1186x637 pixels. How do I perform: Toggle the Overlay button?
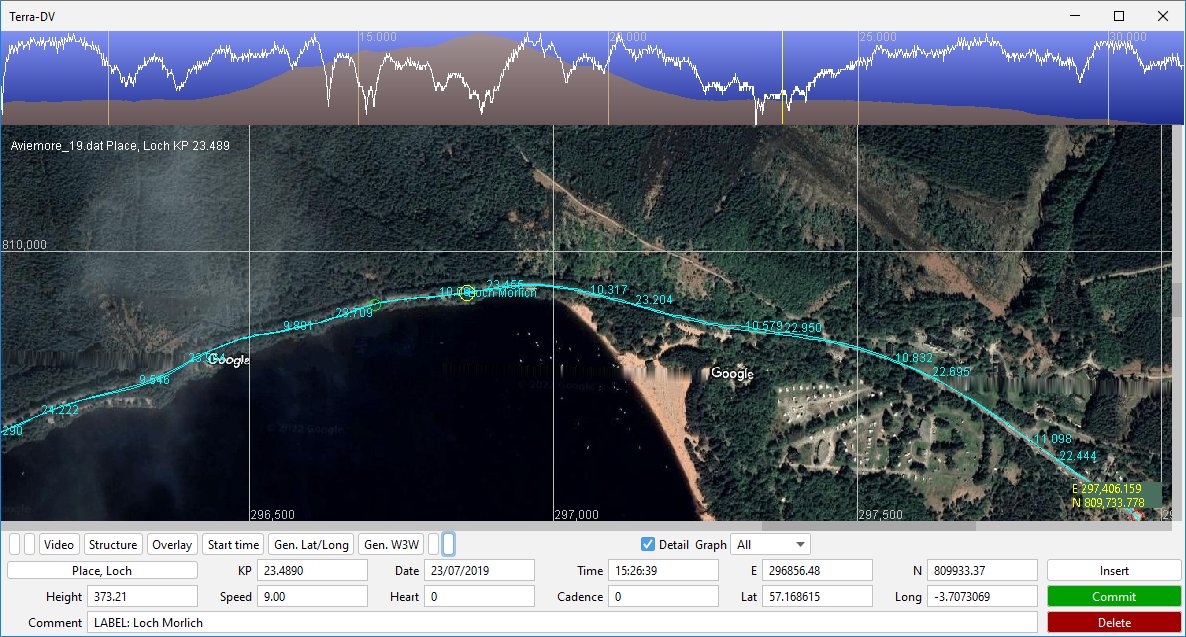coord(171,545)
